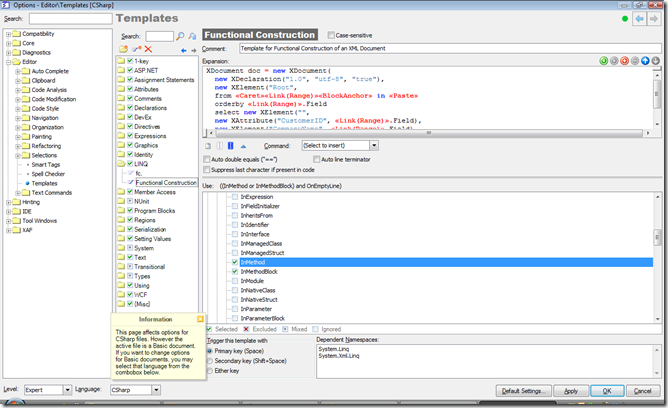Collapse the Editor tree node
This screenshot has height=408, width=668.
9,62
